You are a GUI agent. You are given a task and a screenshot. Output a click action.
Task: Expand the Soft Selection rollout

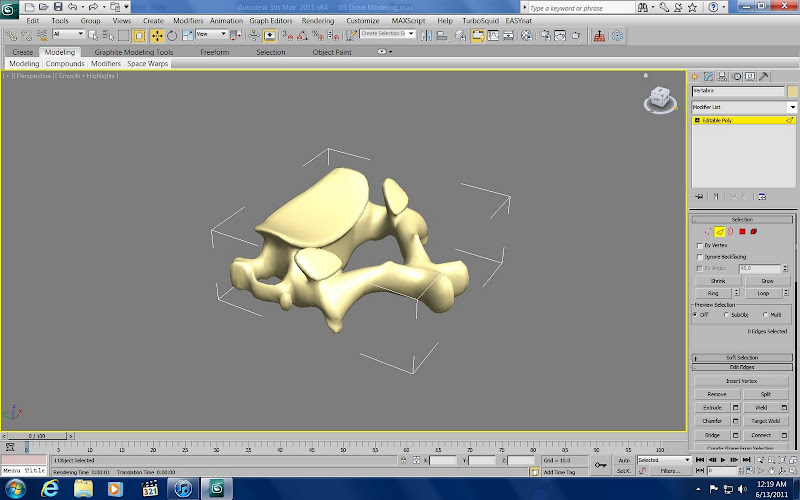point(741,357)
